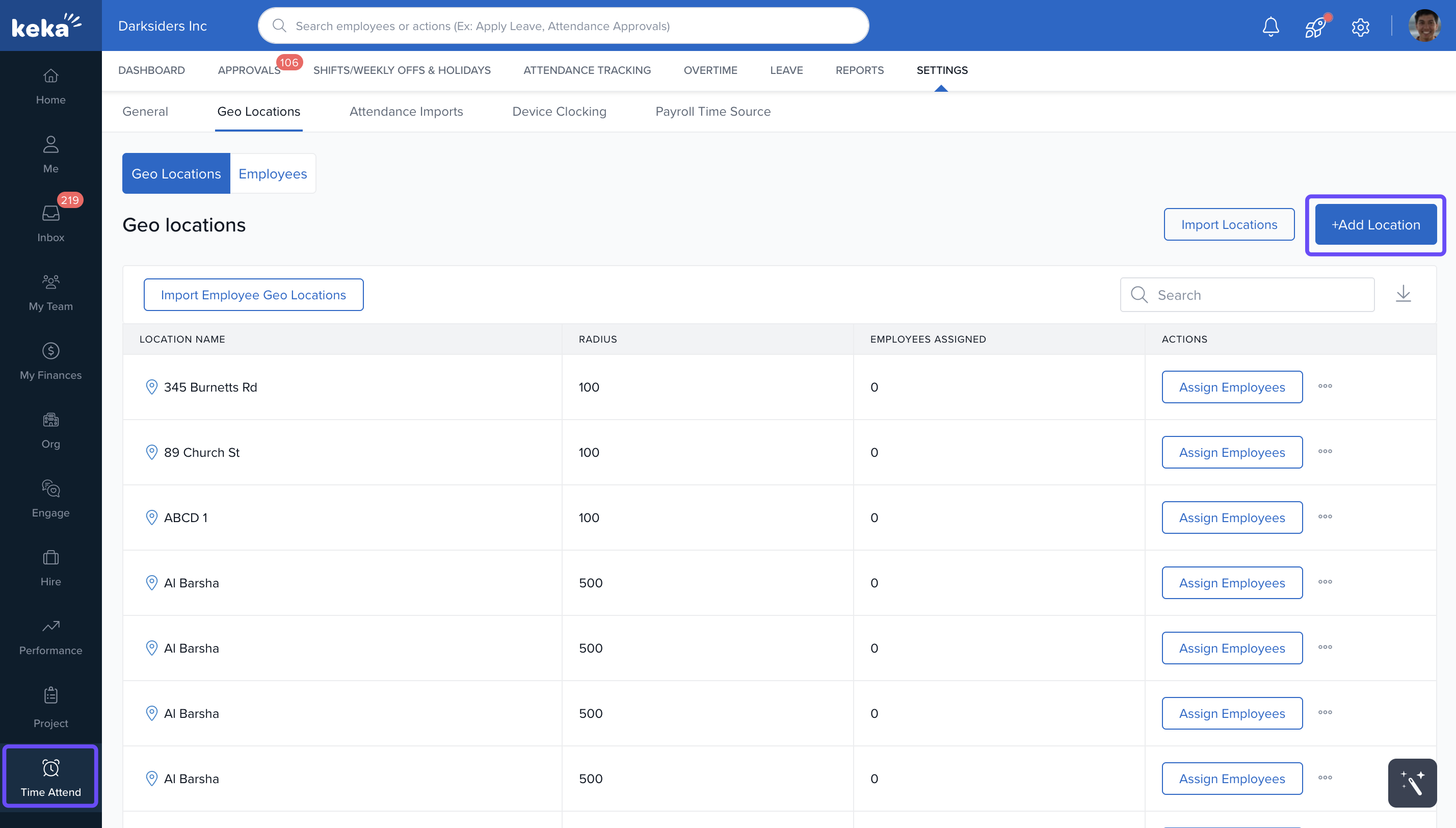
Task: Open the settings gear icon
Action: click(x=1360, y=27)
